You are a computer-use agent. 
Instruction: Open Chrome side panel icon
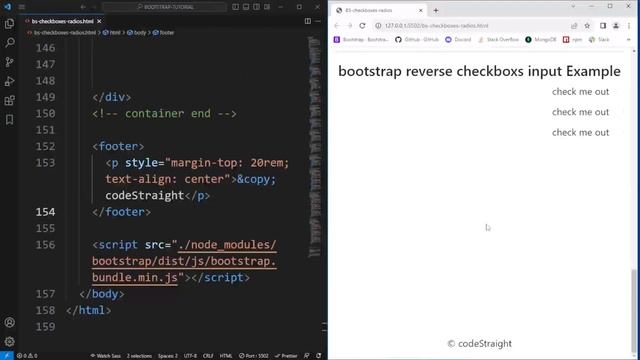pyautogui.click(x=603, y=25)
